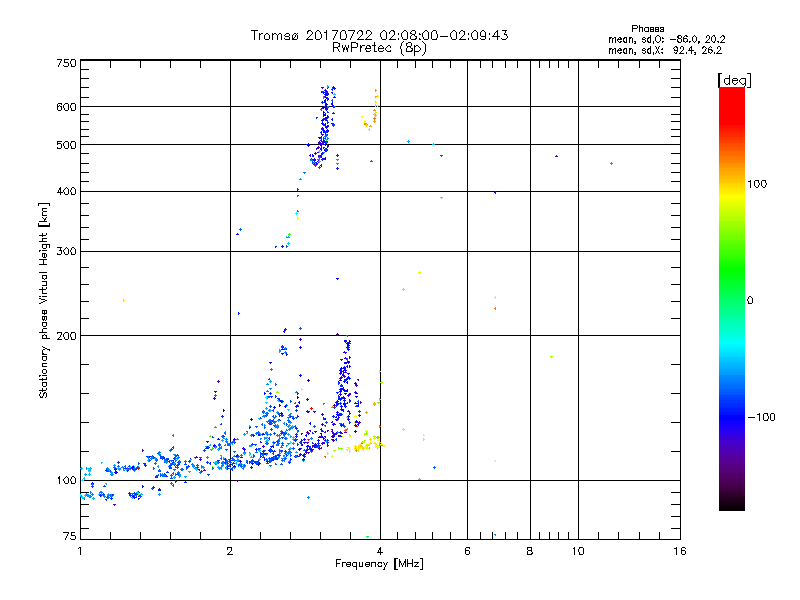Image resolution: width=800 pixels, height=600 pixels.
Task: Click the y-axis tick label '500'
Action: pos(66,145)
